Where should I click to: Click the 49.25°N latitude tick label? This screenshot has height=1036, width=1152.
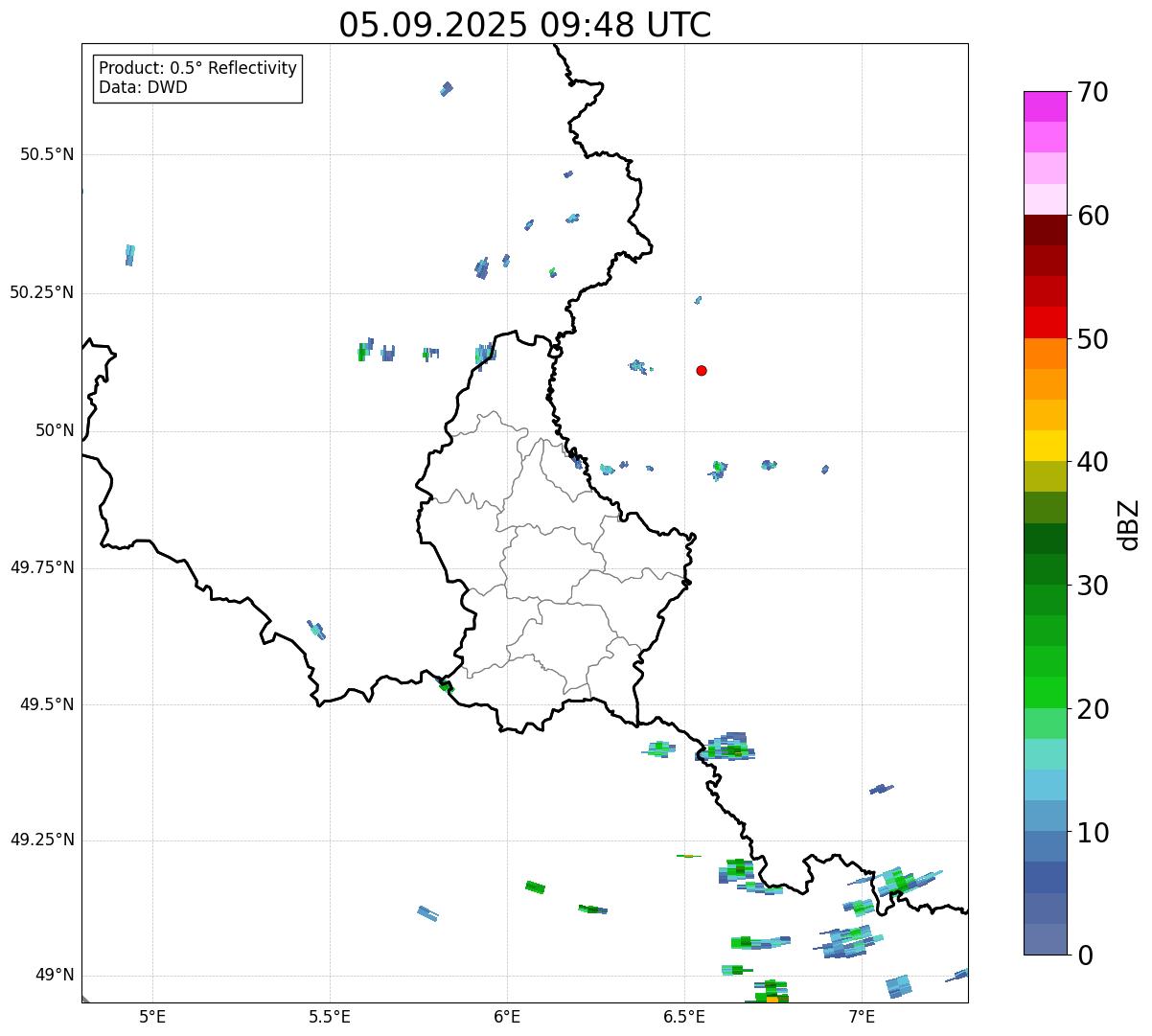[42, 840]
